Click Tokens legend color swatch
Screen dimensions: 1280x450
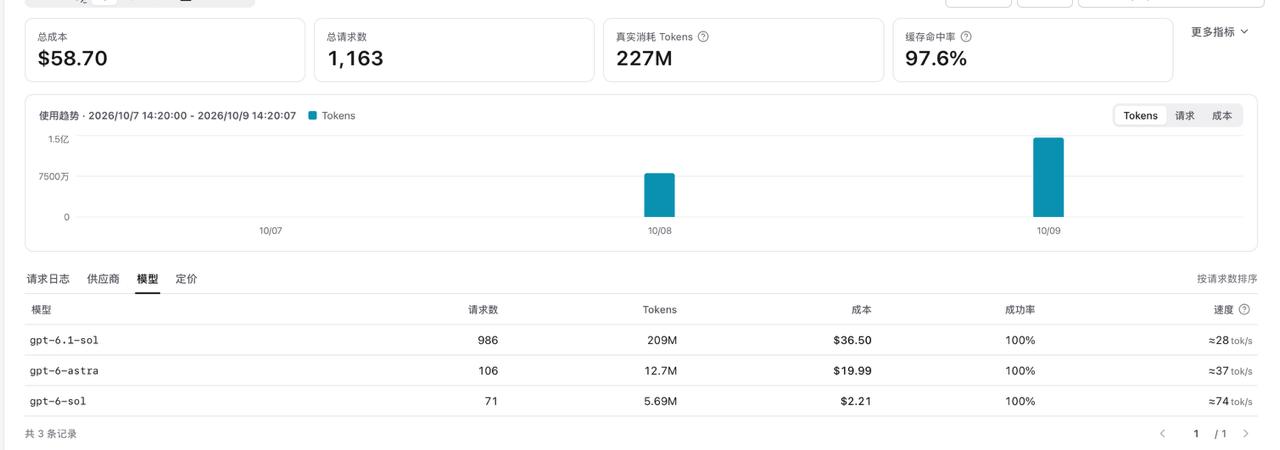tap(312, 115)
